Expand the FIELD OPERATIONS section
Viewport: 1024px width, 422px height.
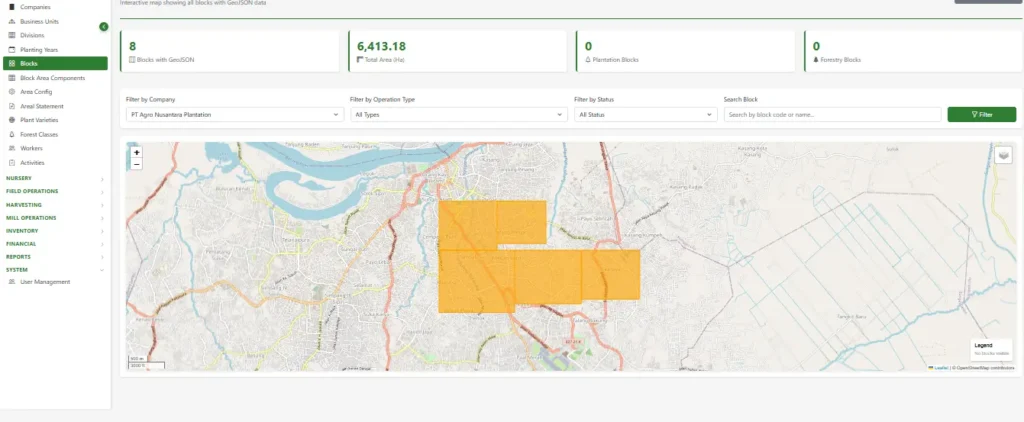coord(56,191)
